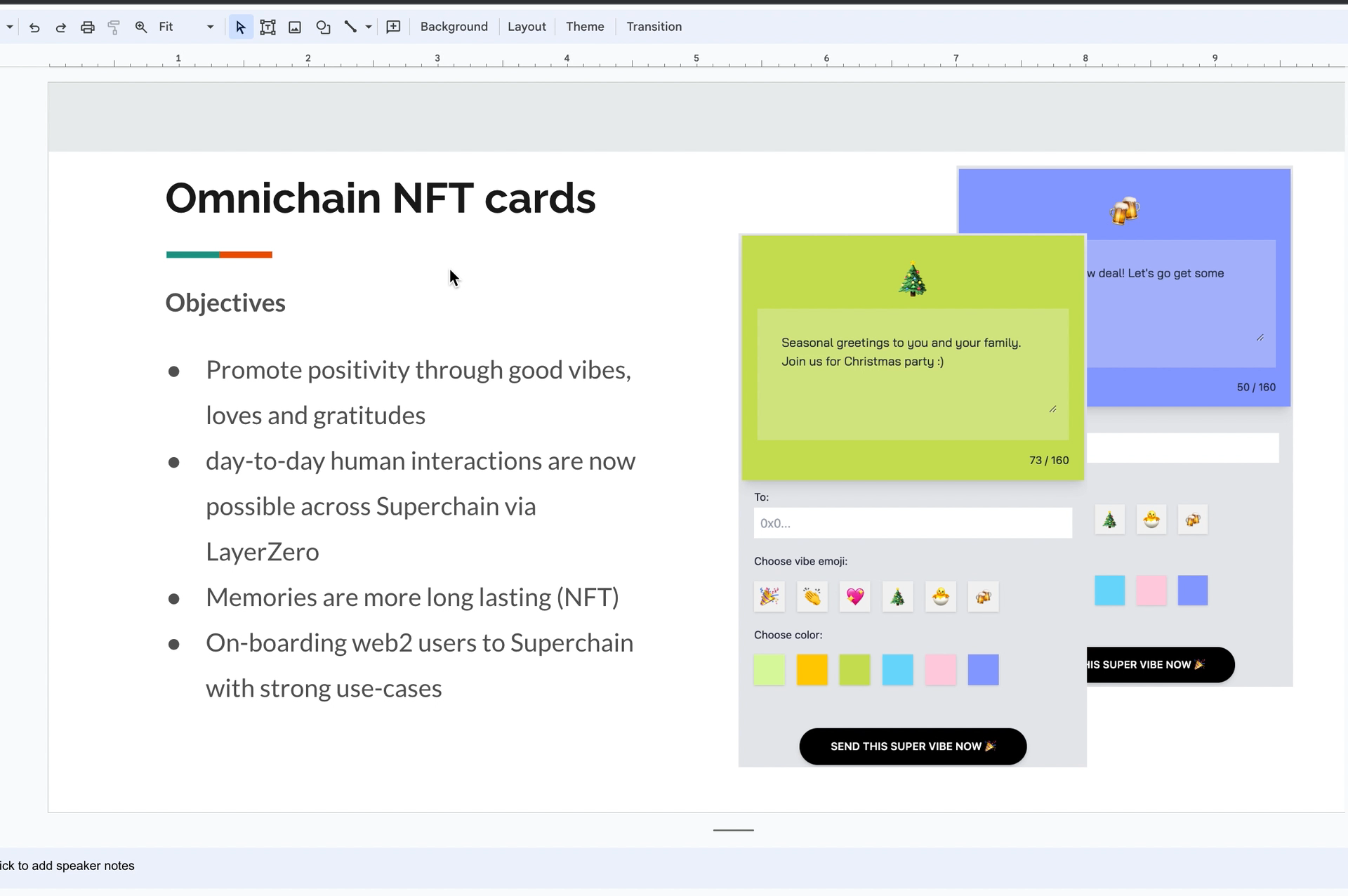1348x896 pixels.
Task: Click the Undo arrow icon
Action: pos(34,27)
